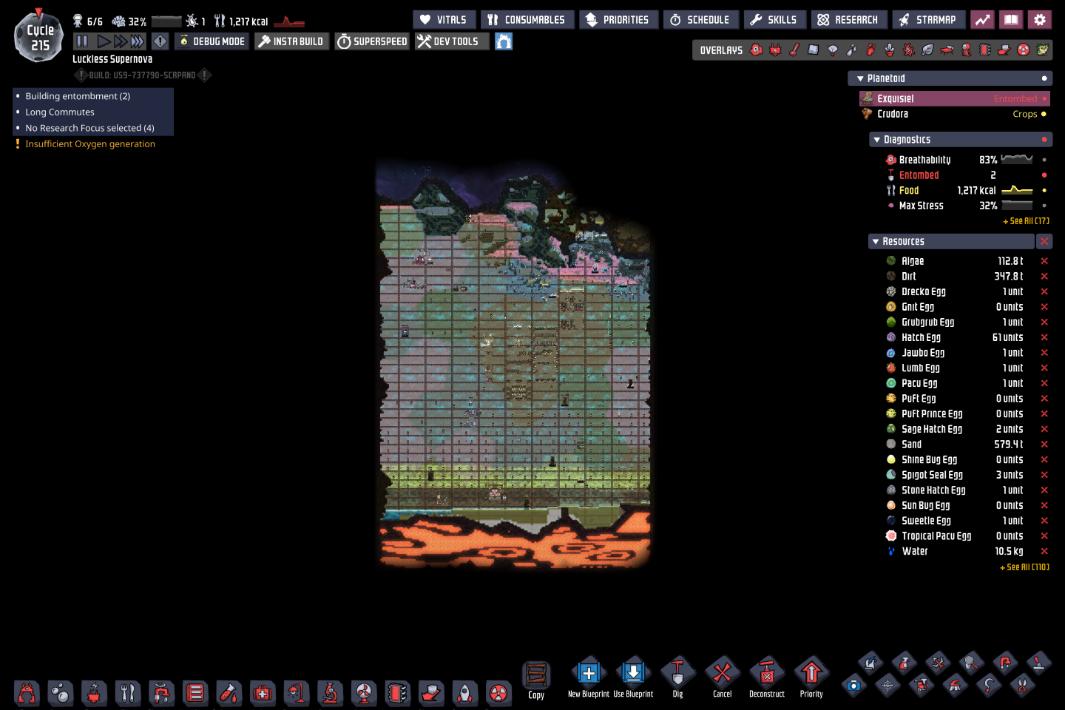Open the Furniture build category lamp icon
Viewport: 1065px width, 710px height.
pyautogui.click(x=296, y=693)
